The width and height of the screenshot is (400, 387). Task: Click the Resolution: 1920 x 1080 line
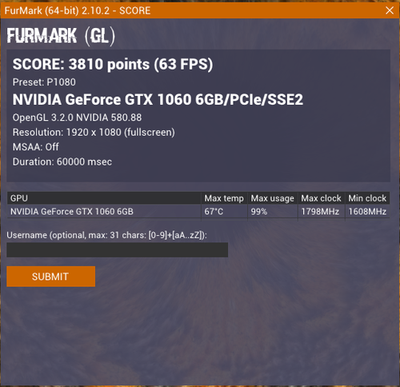click(x=94, y=132)
